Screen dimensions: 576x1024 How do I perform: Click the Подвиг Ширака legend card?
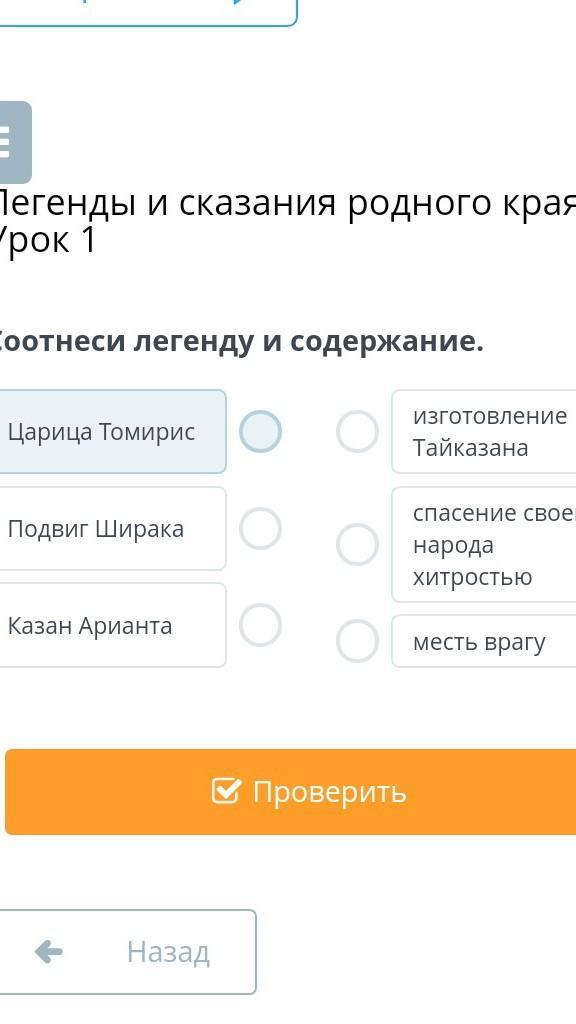tap(112, 528)
